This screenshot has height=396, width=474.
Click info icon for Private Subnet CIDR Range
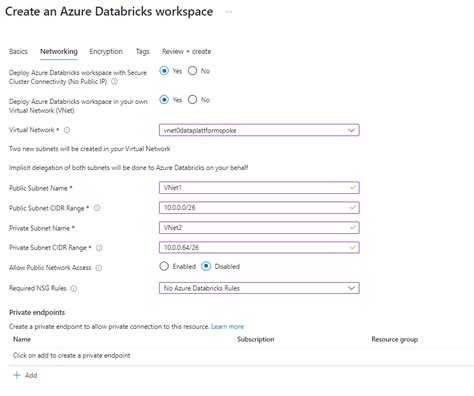coord(99,248)
